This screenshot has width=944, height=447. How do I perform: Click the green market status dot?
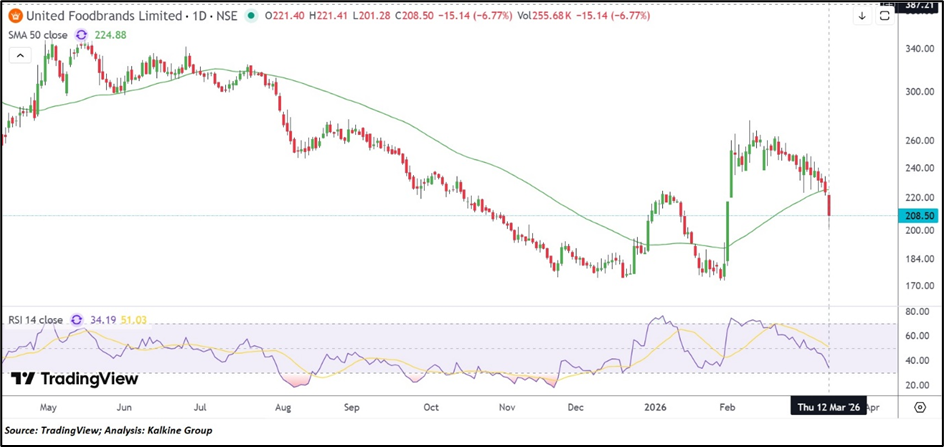click(x=250, y=16)
